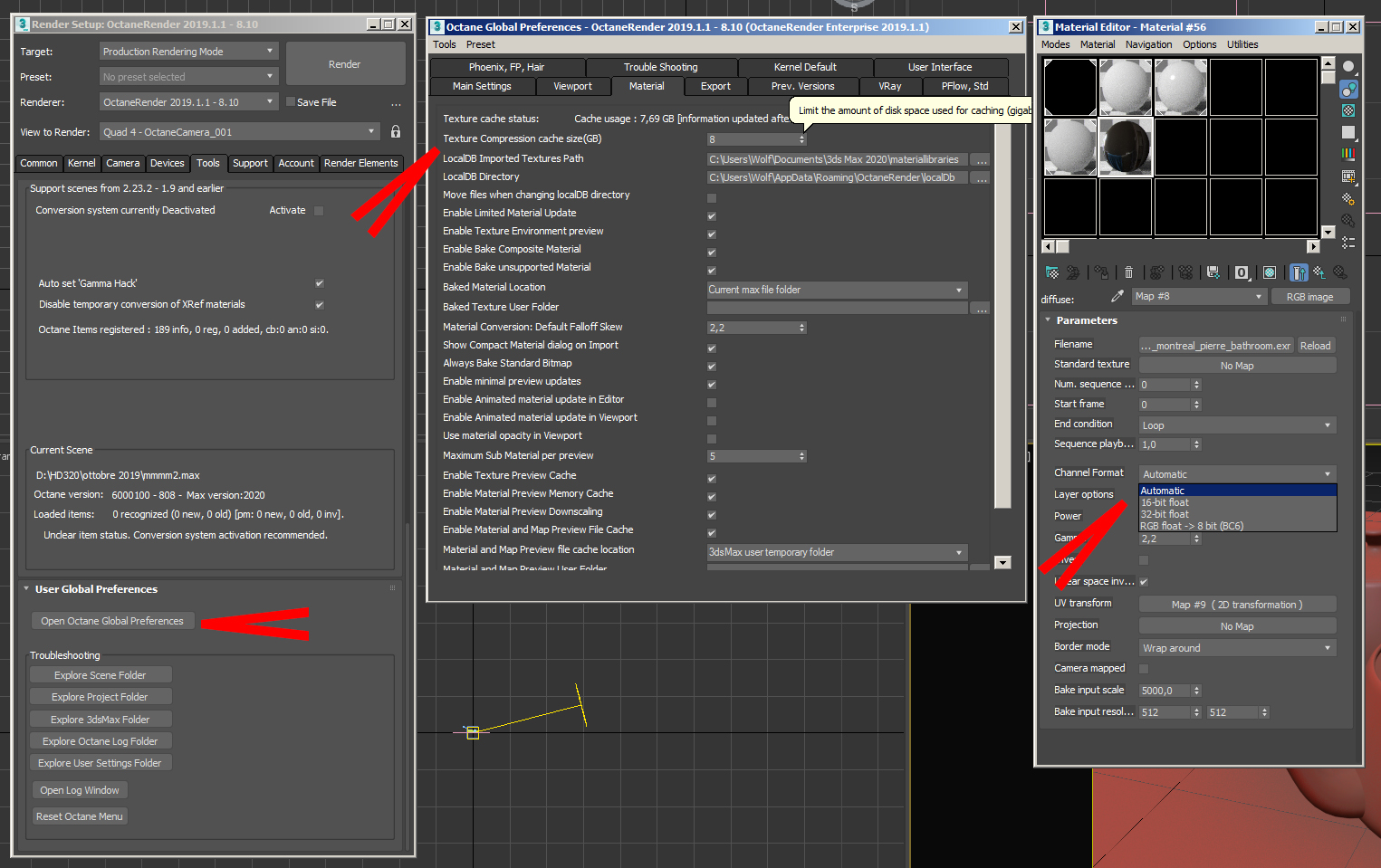Viewport: 1381px width, 868px height.
Task: Click the Put to Library icon
Action: (x=1213, y=272)
